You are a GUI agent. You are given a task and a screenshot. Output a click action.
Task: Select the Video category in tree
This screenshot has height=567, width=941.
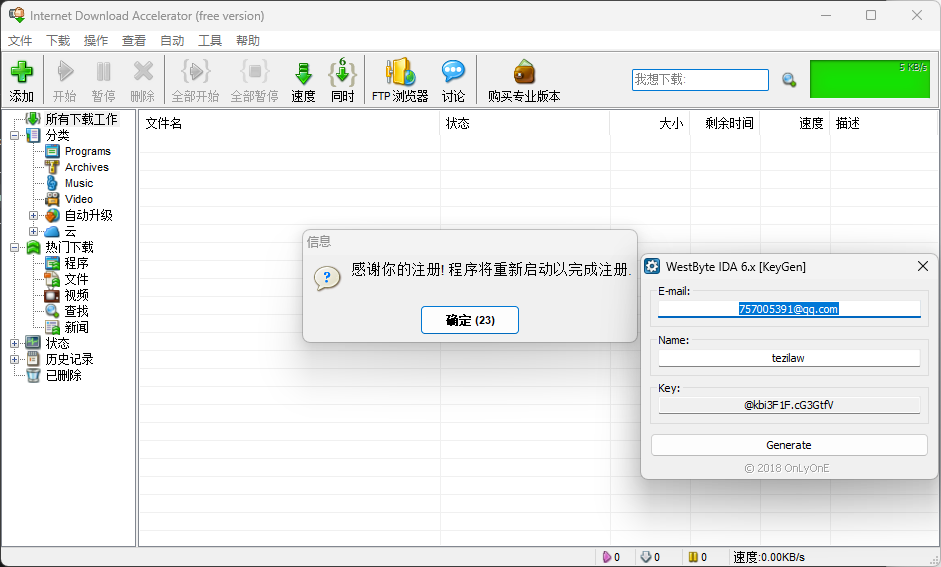79,199
